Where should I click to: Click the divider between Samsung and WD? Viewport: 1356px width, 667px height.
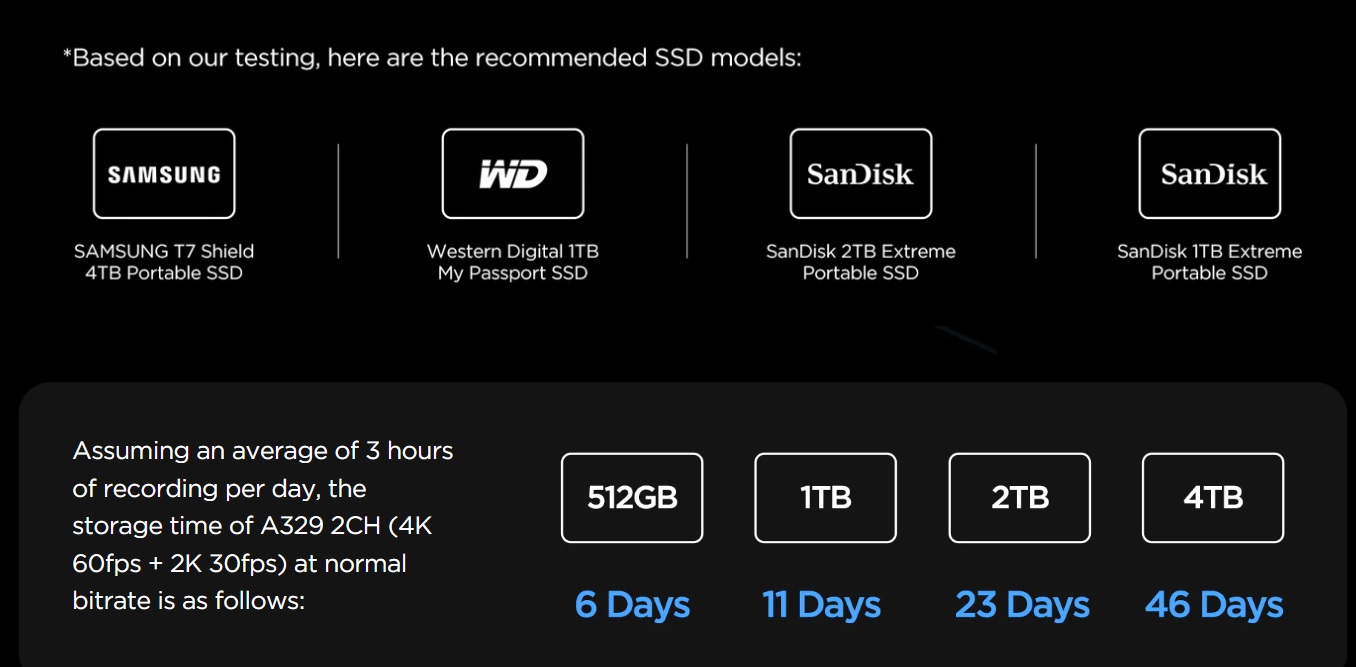tap(338, 201)
